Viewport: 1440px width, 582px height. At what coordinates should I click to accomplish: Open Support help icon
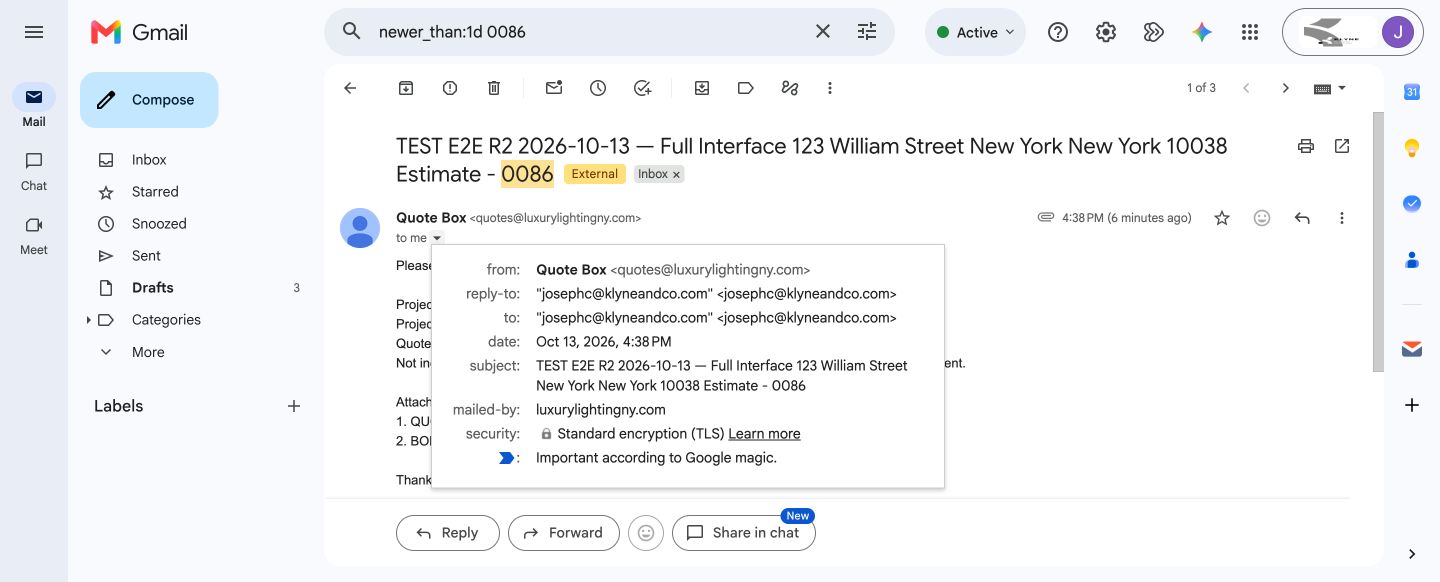(1058, 32)
